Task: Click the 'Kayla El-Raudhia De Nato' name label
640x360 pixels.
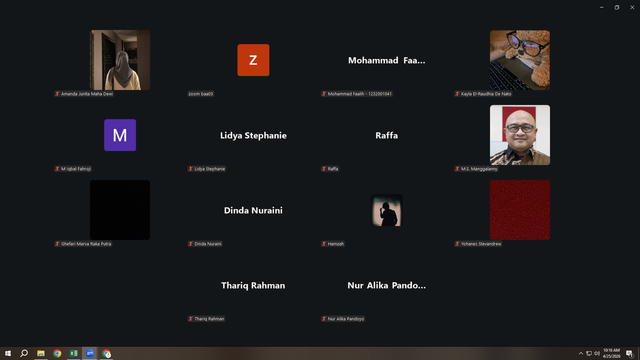Action: click(486, 94)
